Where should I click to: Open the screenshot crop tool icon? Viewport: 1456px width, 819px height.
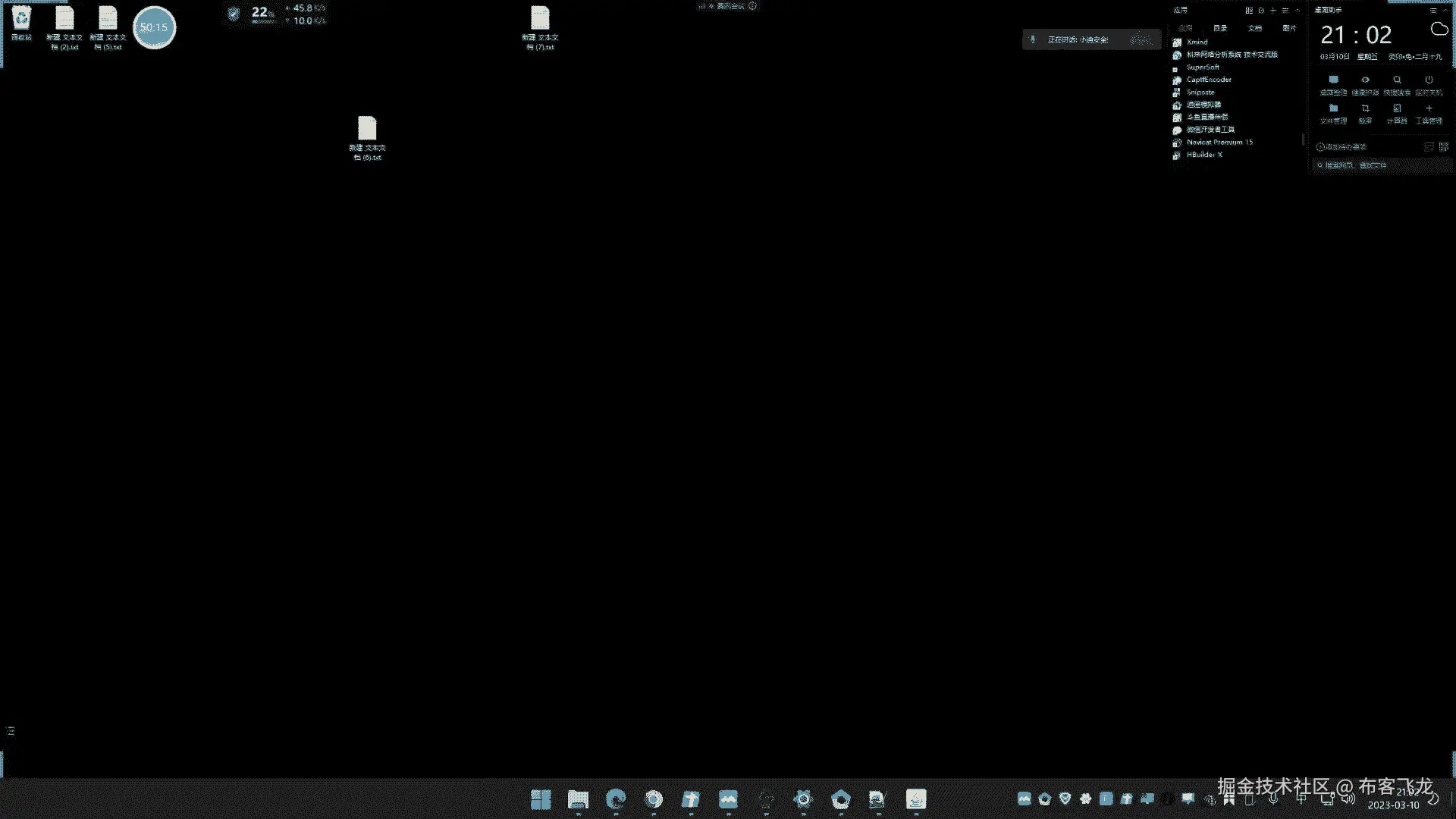pyautogui.click(x=1365, y=109)
